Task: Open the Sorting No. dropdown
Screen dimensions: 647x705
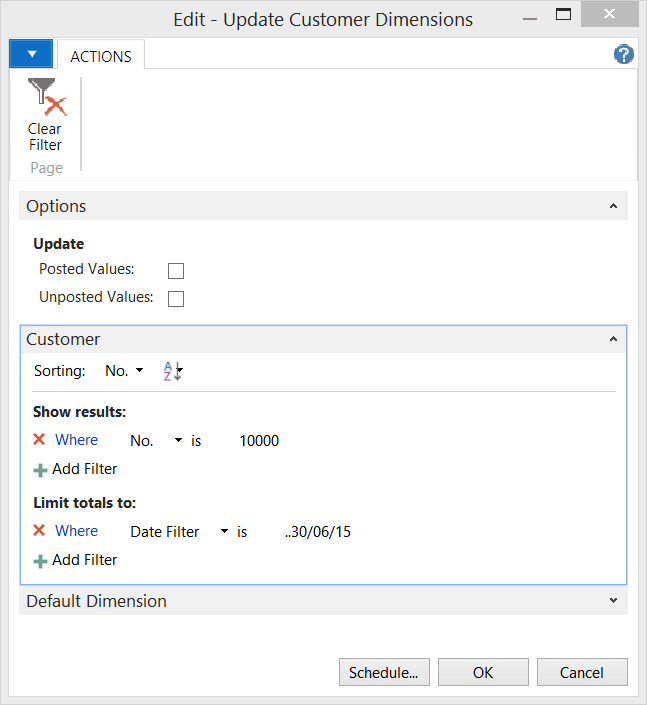Action: 124,371
